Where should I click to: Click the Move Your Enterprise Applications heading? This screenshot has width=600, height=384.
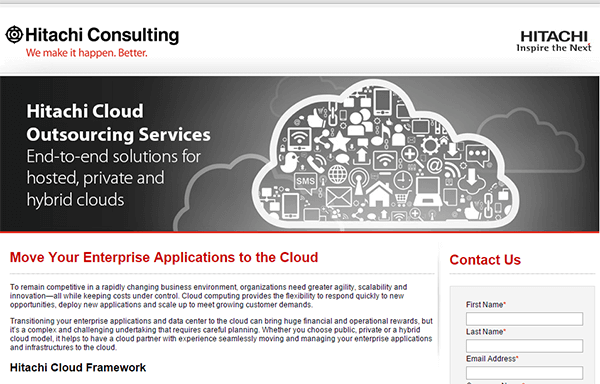164,257
